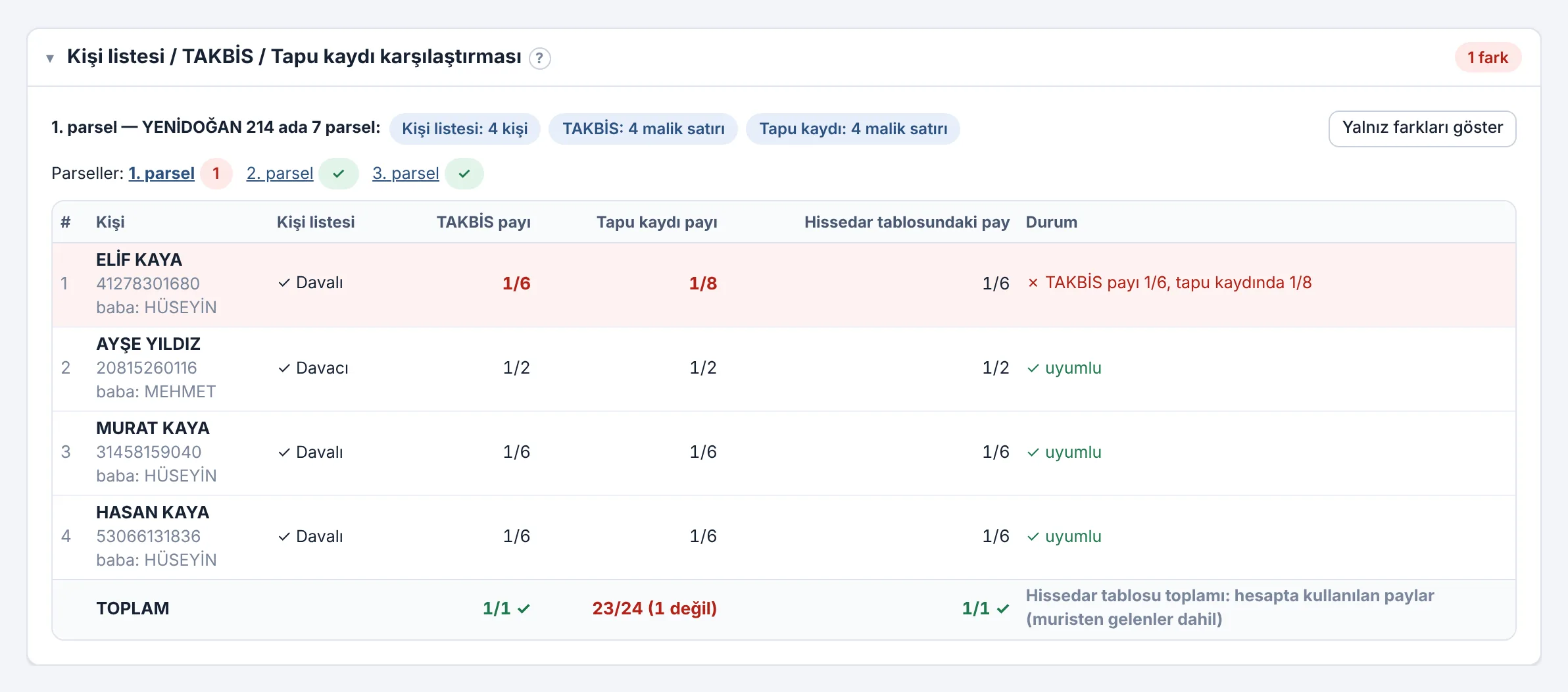Click the '1 fark' badge

[x=1488, y=58]
